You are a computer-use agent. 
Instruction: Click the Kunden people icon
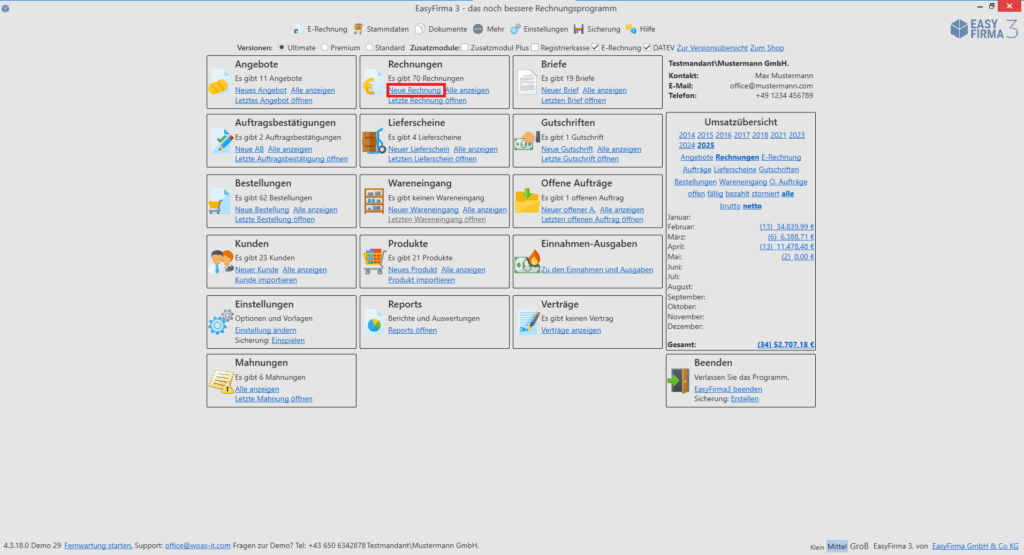pyautogui.click(x=222, y=261)
